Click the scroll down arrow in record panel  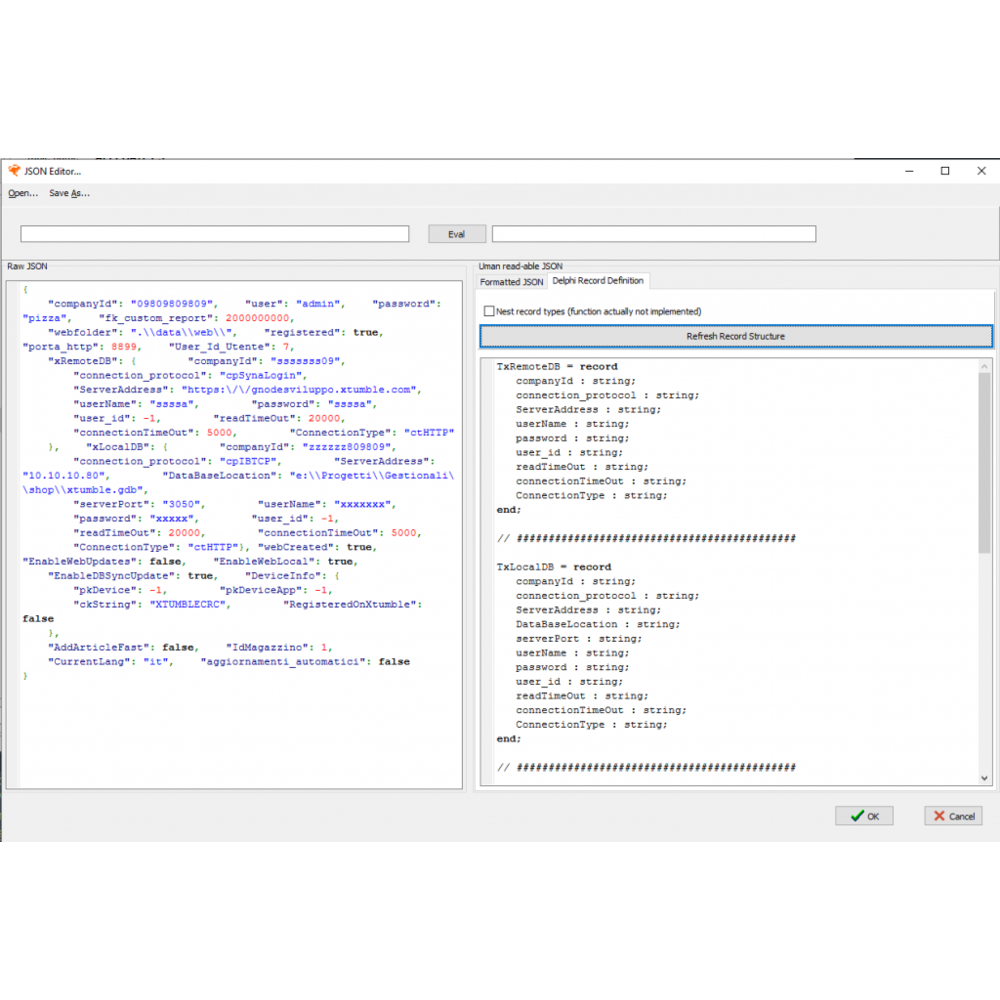click(x=984, y=778)
